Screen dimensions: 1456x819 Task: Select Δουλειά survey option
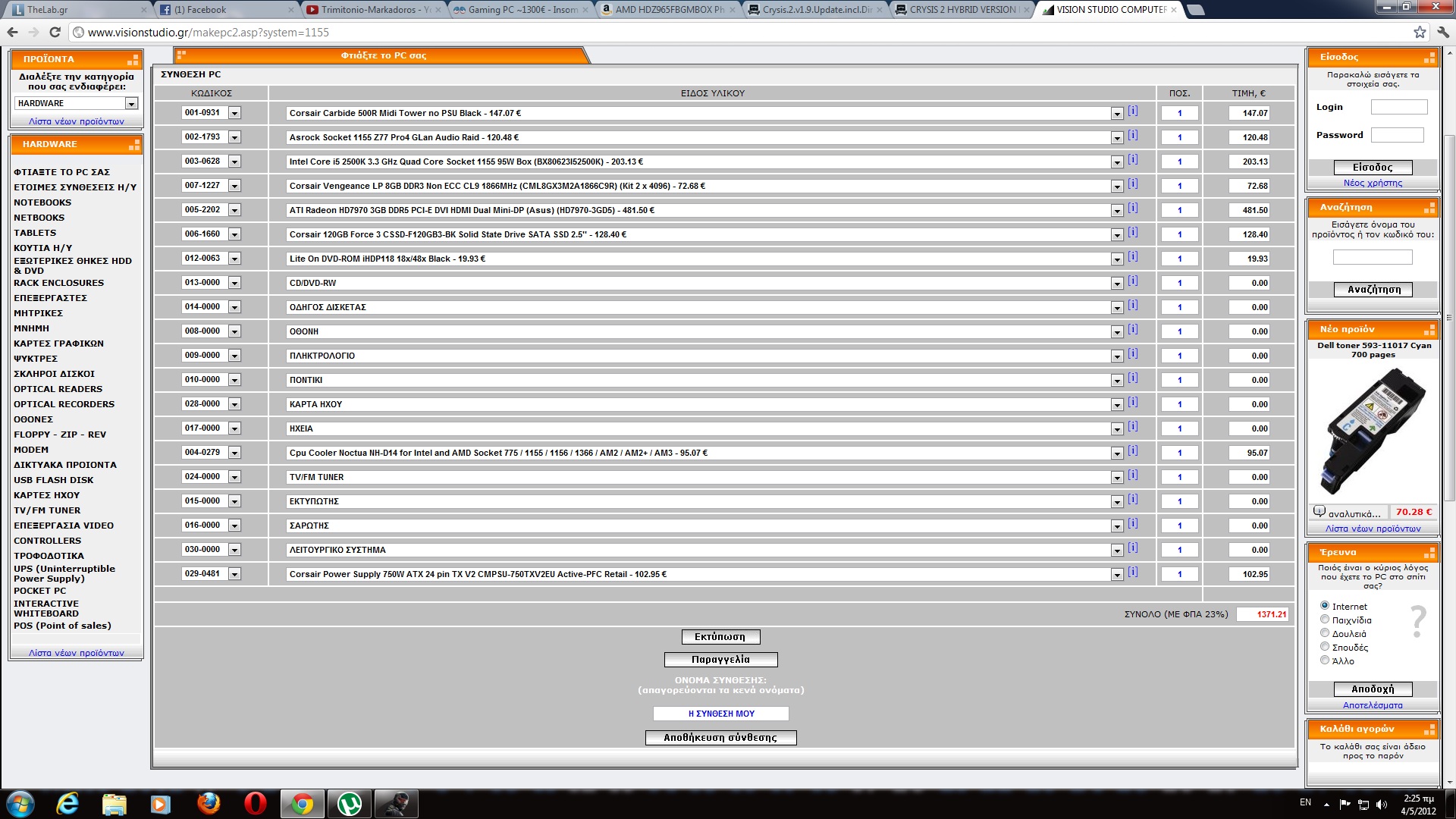pyautogui.click(x=1325, y=632)
